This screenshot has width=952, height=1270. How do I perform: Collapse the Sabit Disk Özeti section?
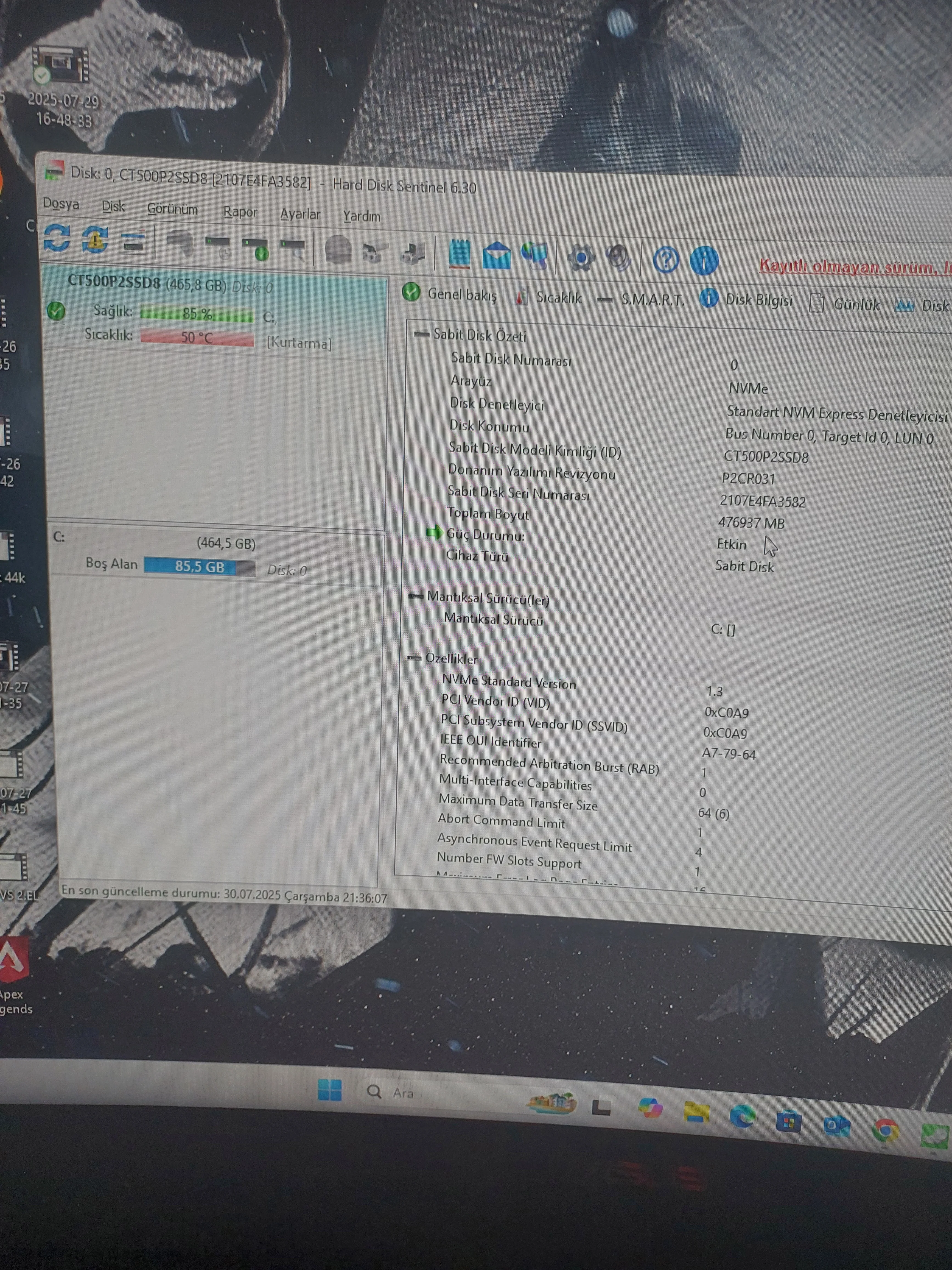point(422,335)
